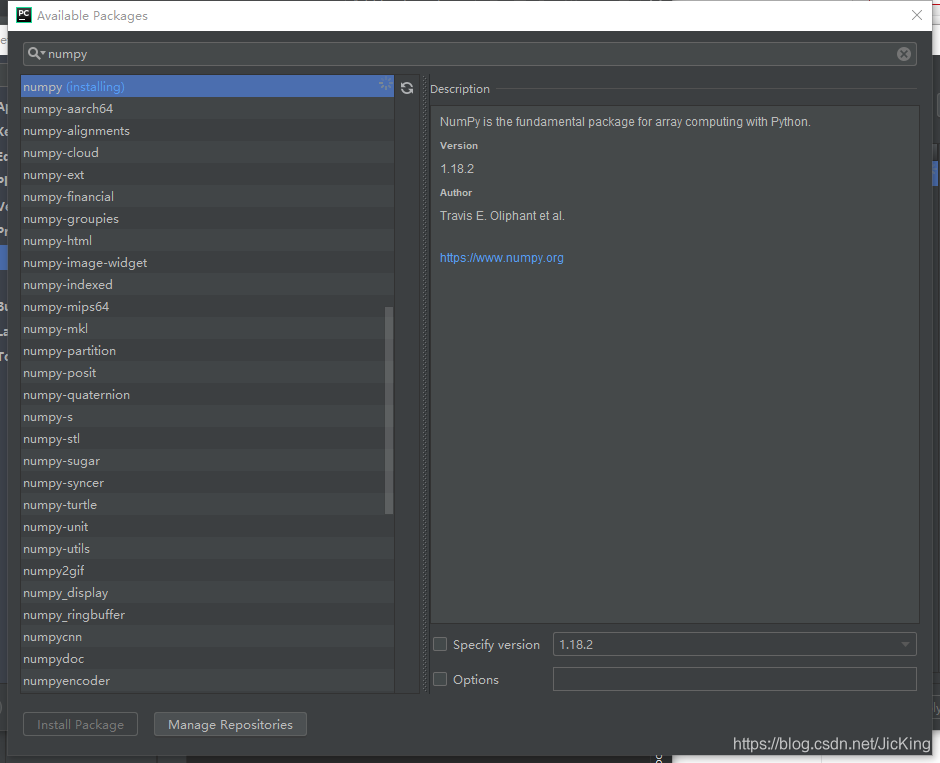Select numpy-mkl package

point(207,328)
